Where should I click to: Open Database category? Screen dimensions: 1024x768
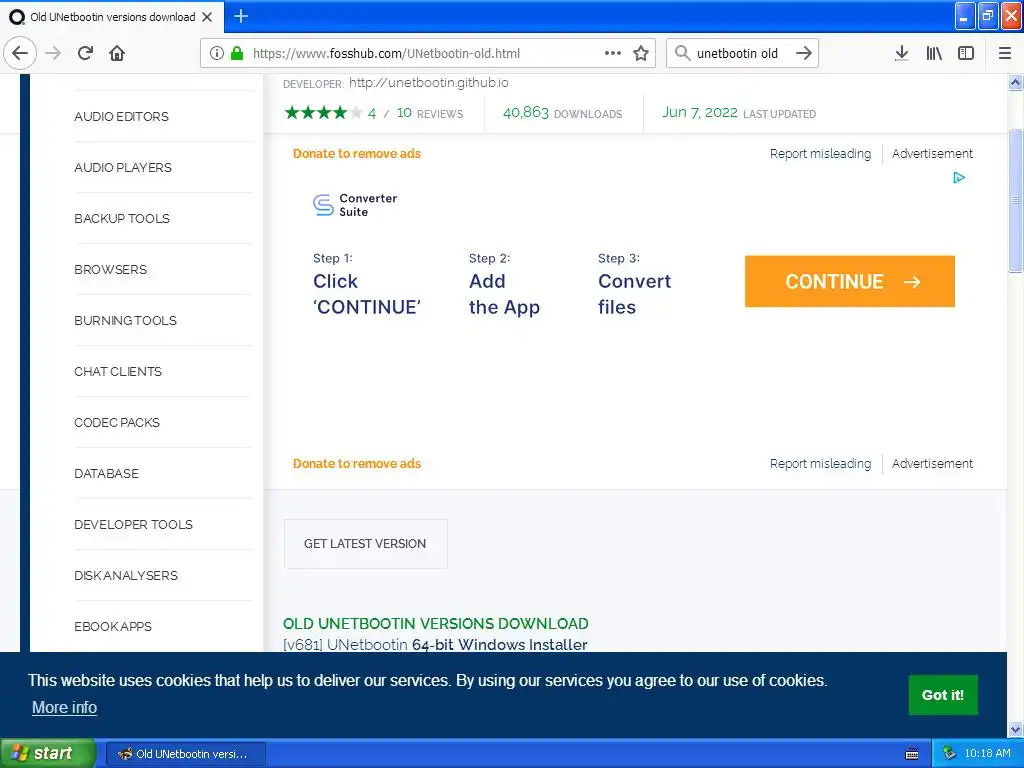point(106,473)
